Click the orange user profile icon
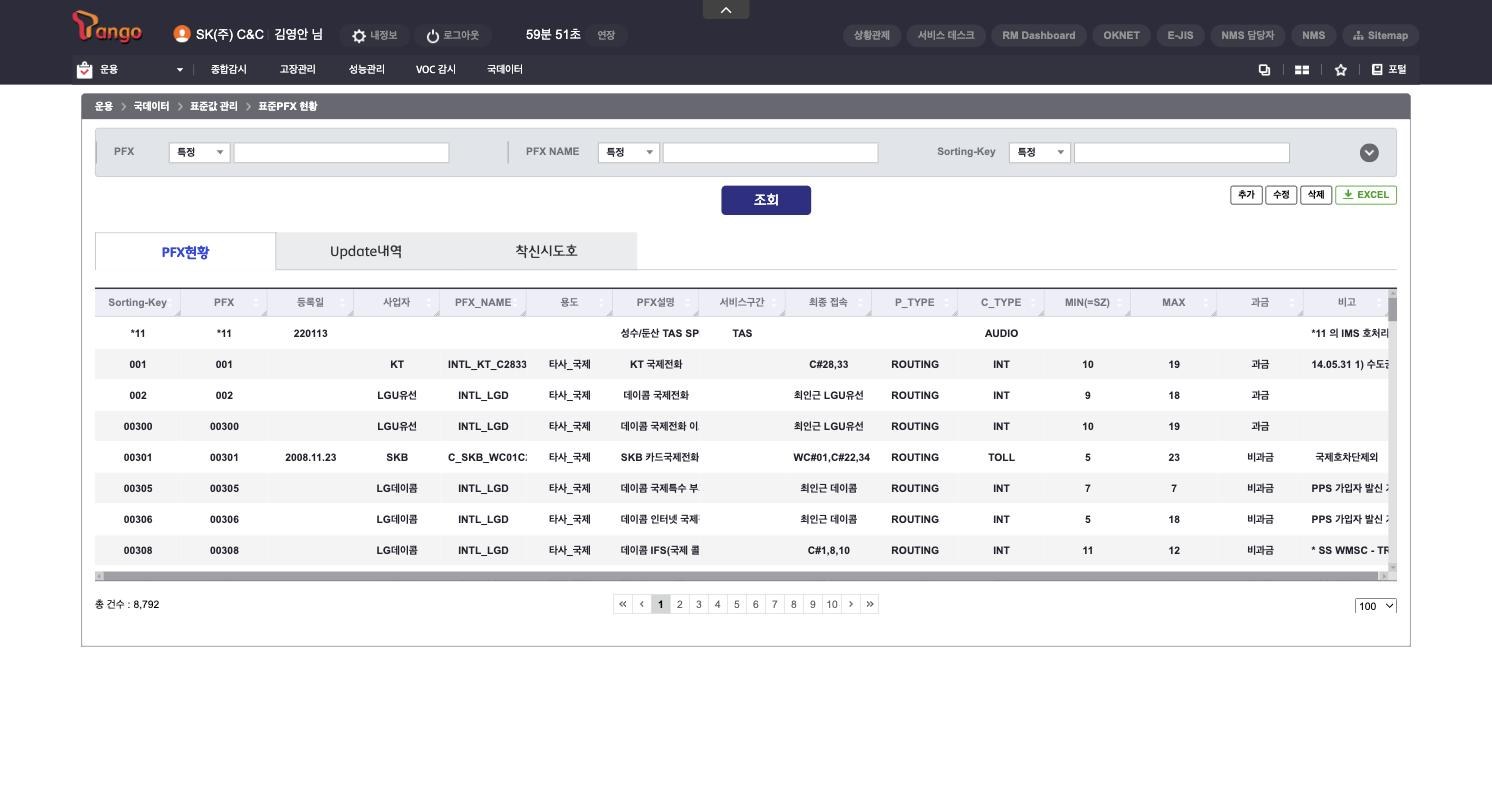This screenshot has height=812, width=1492. [x=181, y=34]
